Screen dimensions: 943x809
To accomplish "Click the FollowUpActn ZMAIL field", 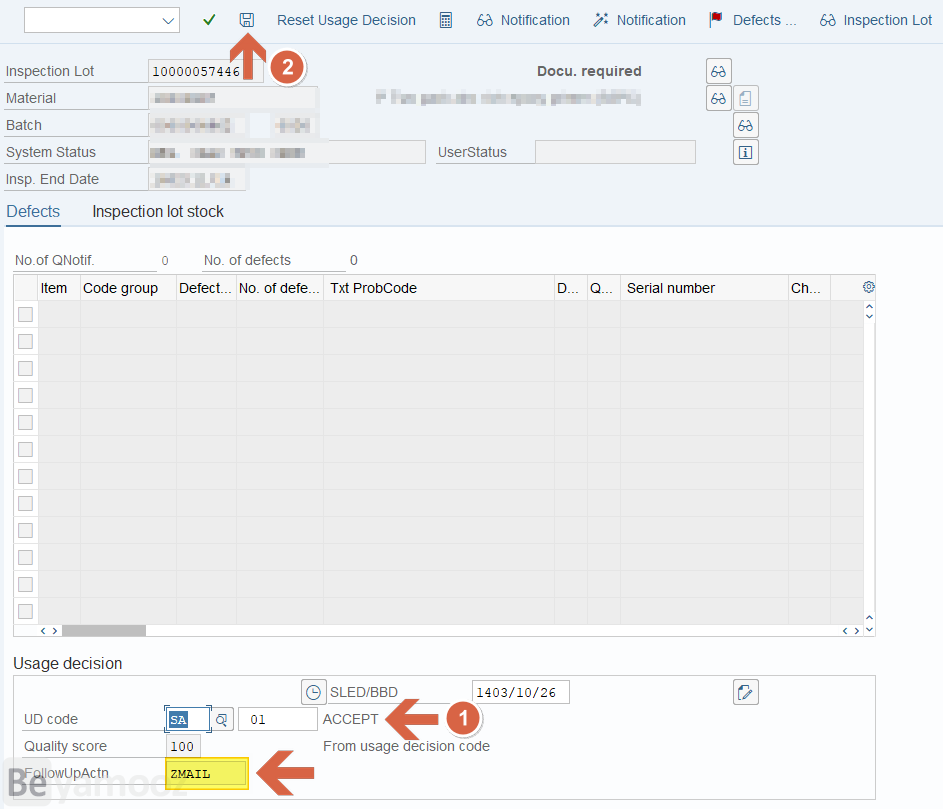I will (206, 773).
